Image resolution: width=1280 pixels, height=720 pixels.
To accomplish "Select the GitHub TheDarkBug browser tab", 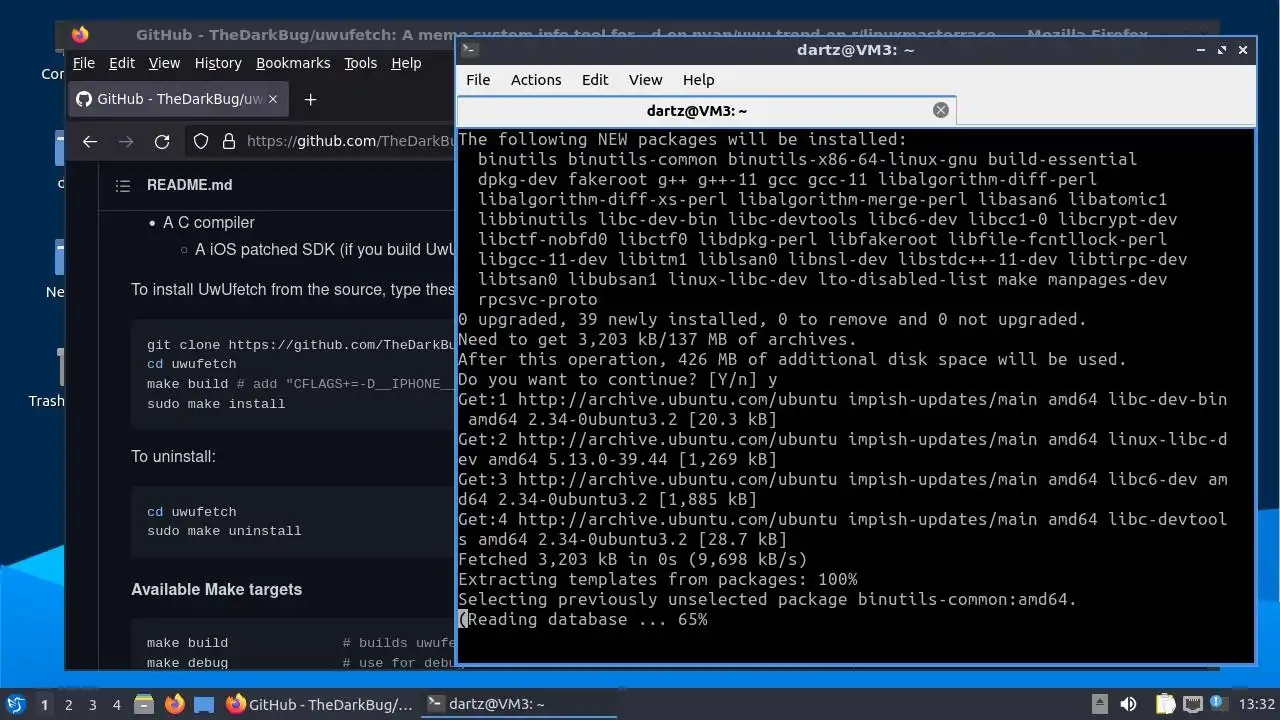I will [178, 99].
